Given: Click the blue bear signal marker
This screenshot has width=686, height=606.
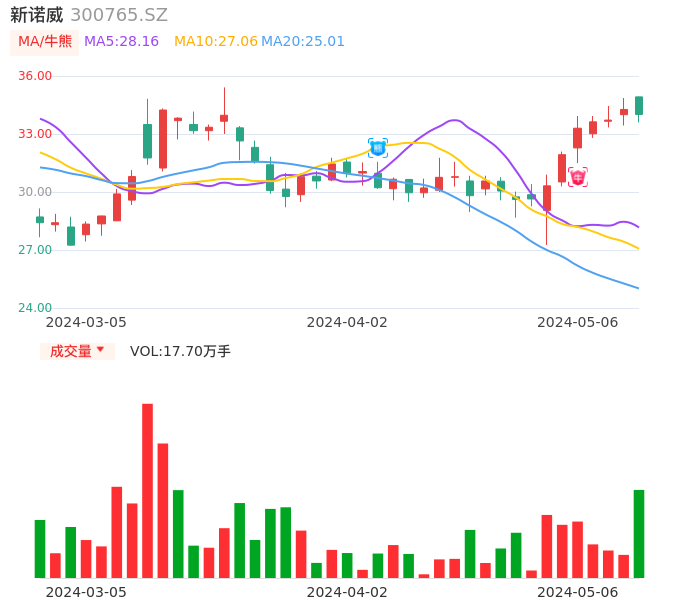Looking at the screenshot, I should 378,148.
